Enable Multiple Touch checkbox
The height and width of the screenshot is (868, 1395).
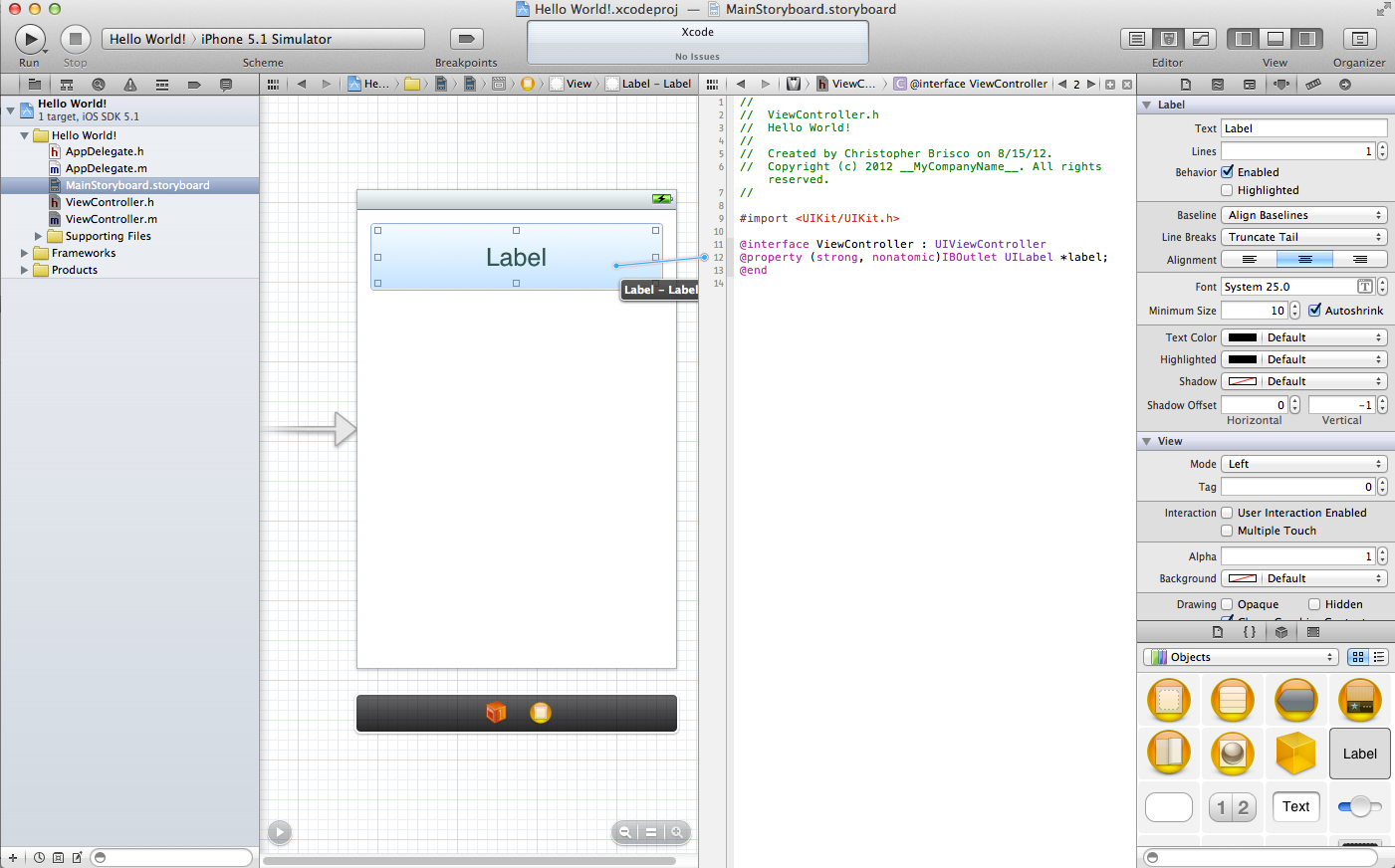(1228, 531)
